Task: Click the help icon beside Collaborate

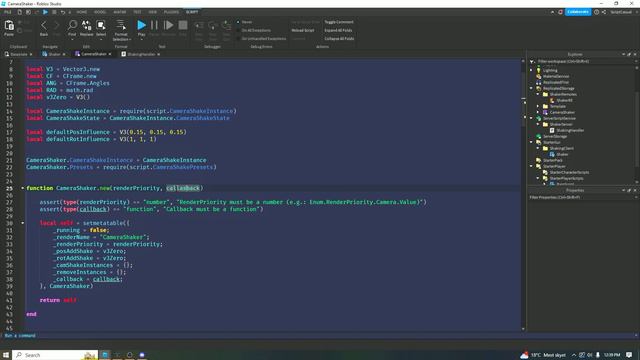Action: [596, 12]
